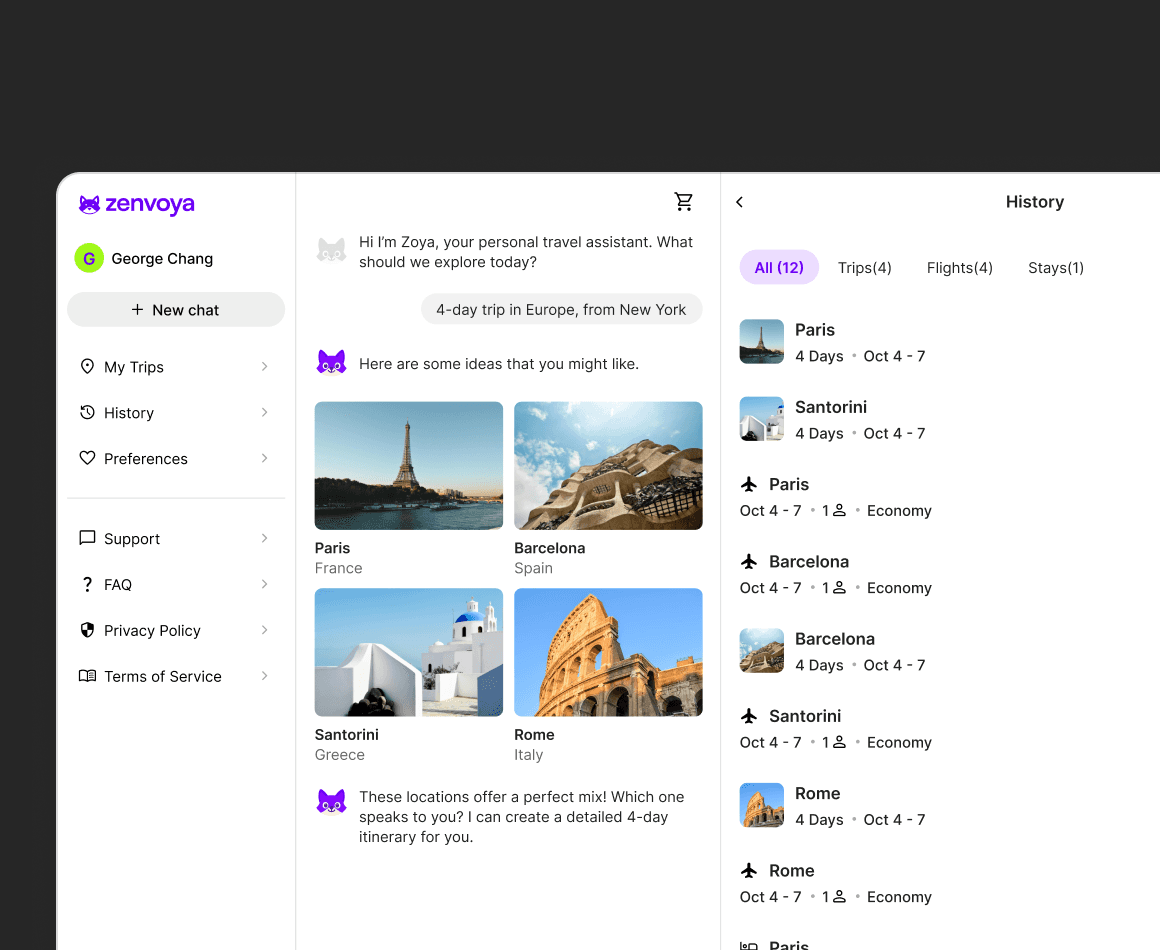Image resolution: width=1160 pixels, height=950 pixels.
Task: Click George Chang's green avatar
Action: click(x=89, y=258)
